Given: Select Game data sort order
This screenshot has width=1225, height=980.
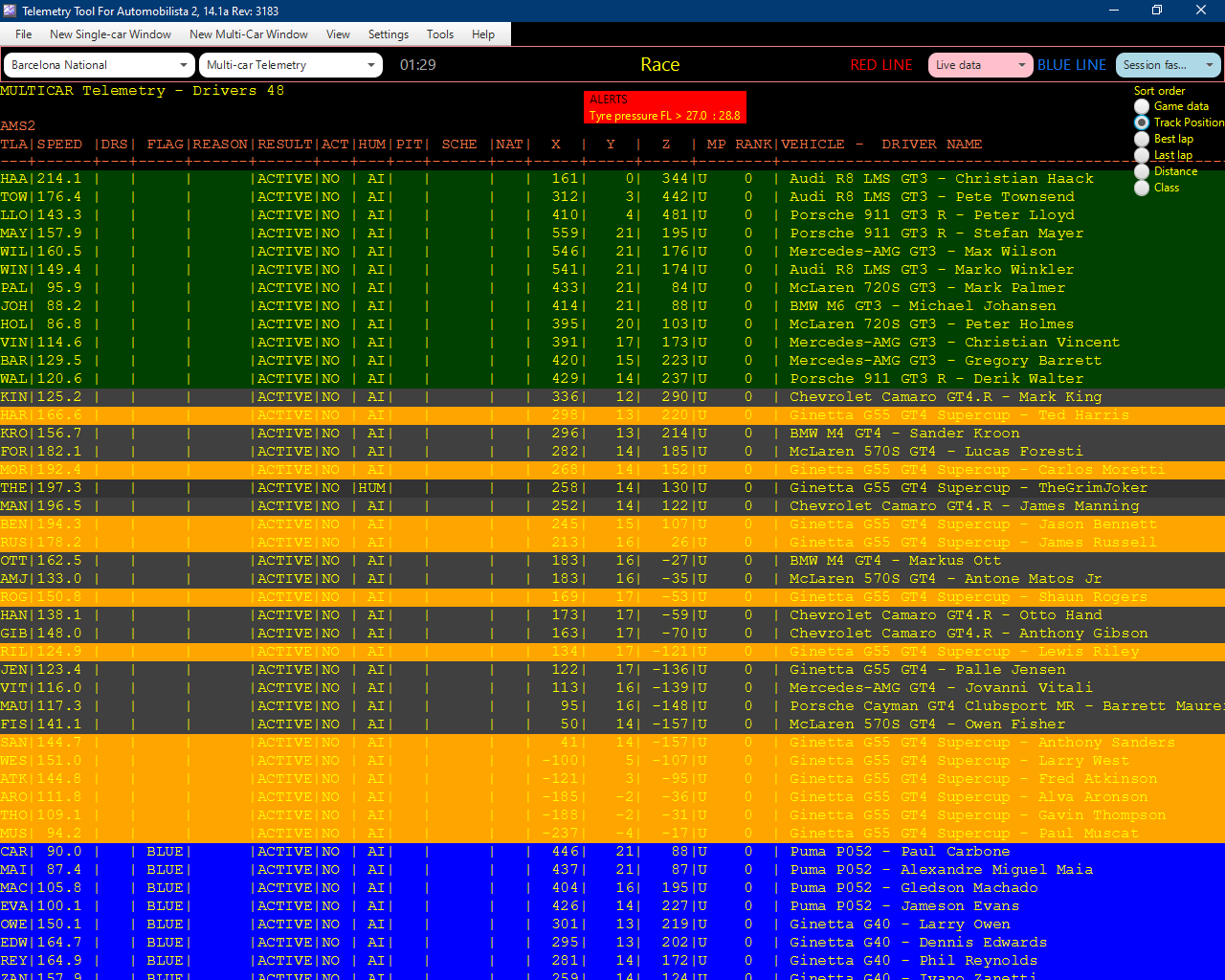Looking at the screenshot, I should (x=1172, y=106).
